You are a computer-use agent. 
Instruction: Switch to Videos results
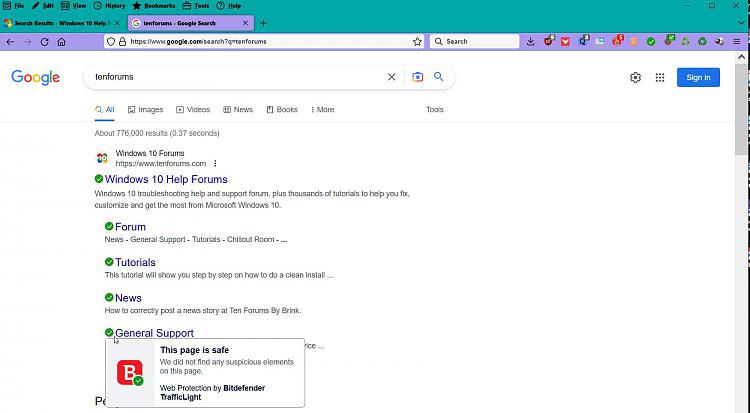(193, 110)
